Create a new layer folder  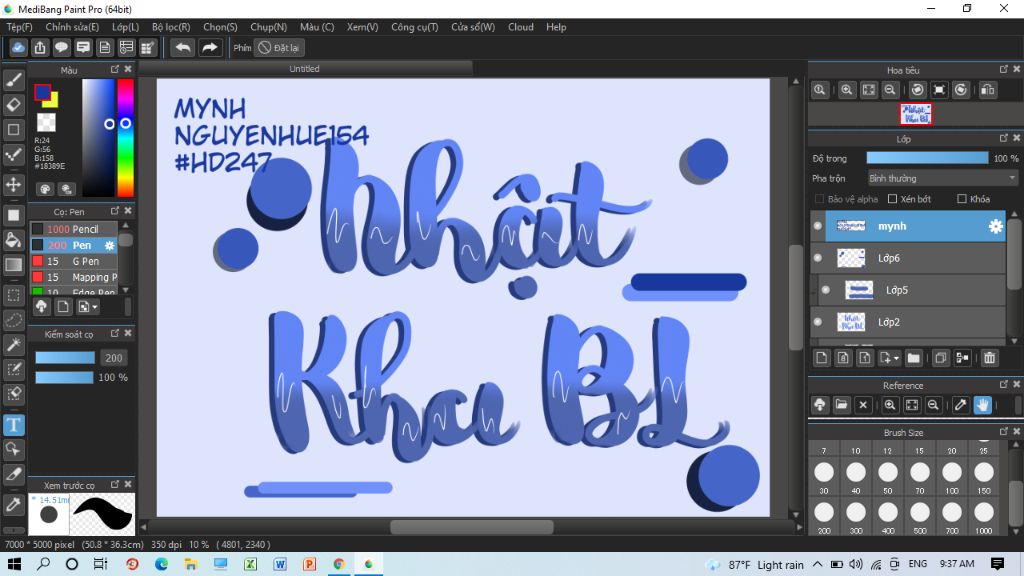coord(913,358)
